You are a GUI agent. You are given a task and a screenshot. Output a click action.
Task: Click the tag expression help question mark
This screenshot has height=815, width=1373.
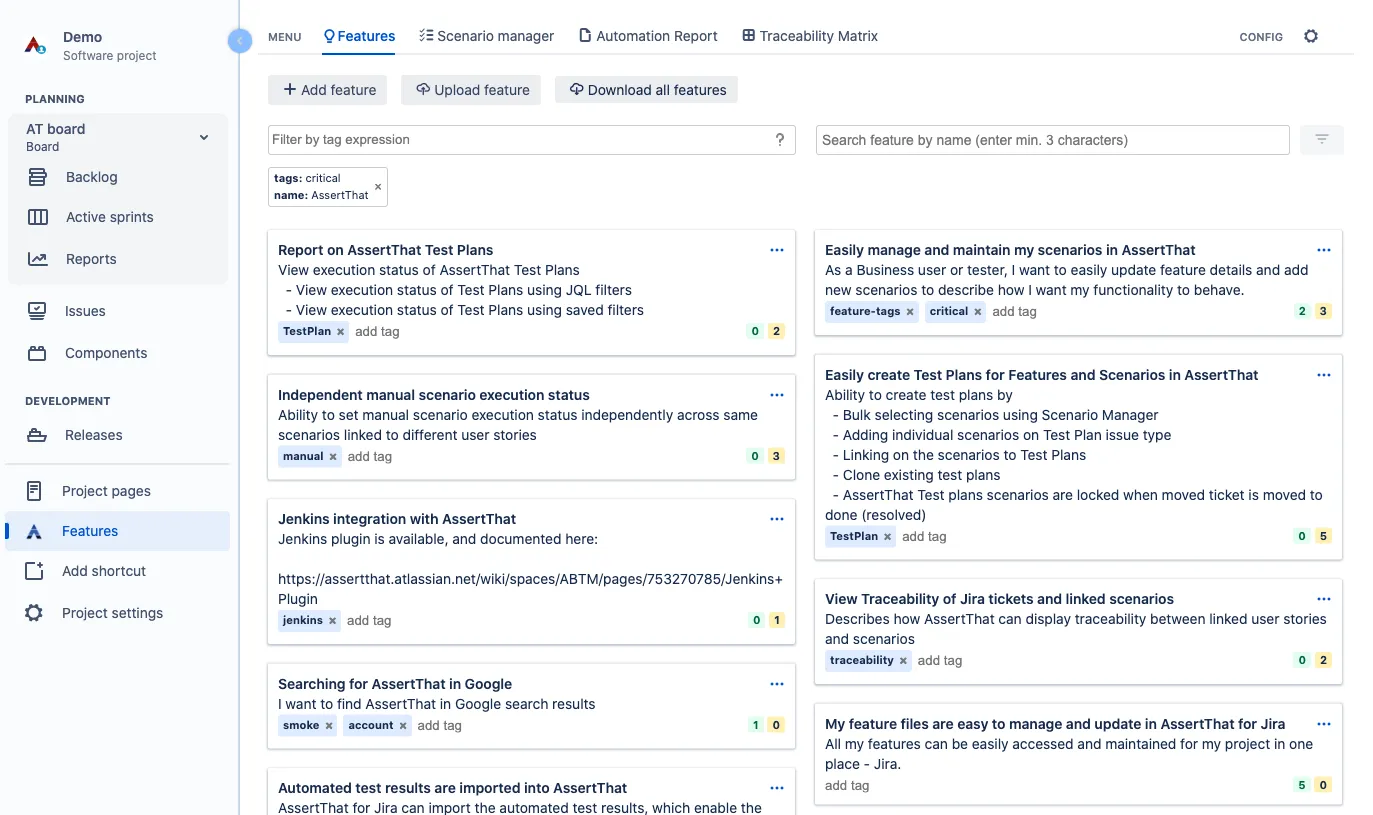point(780,140)
